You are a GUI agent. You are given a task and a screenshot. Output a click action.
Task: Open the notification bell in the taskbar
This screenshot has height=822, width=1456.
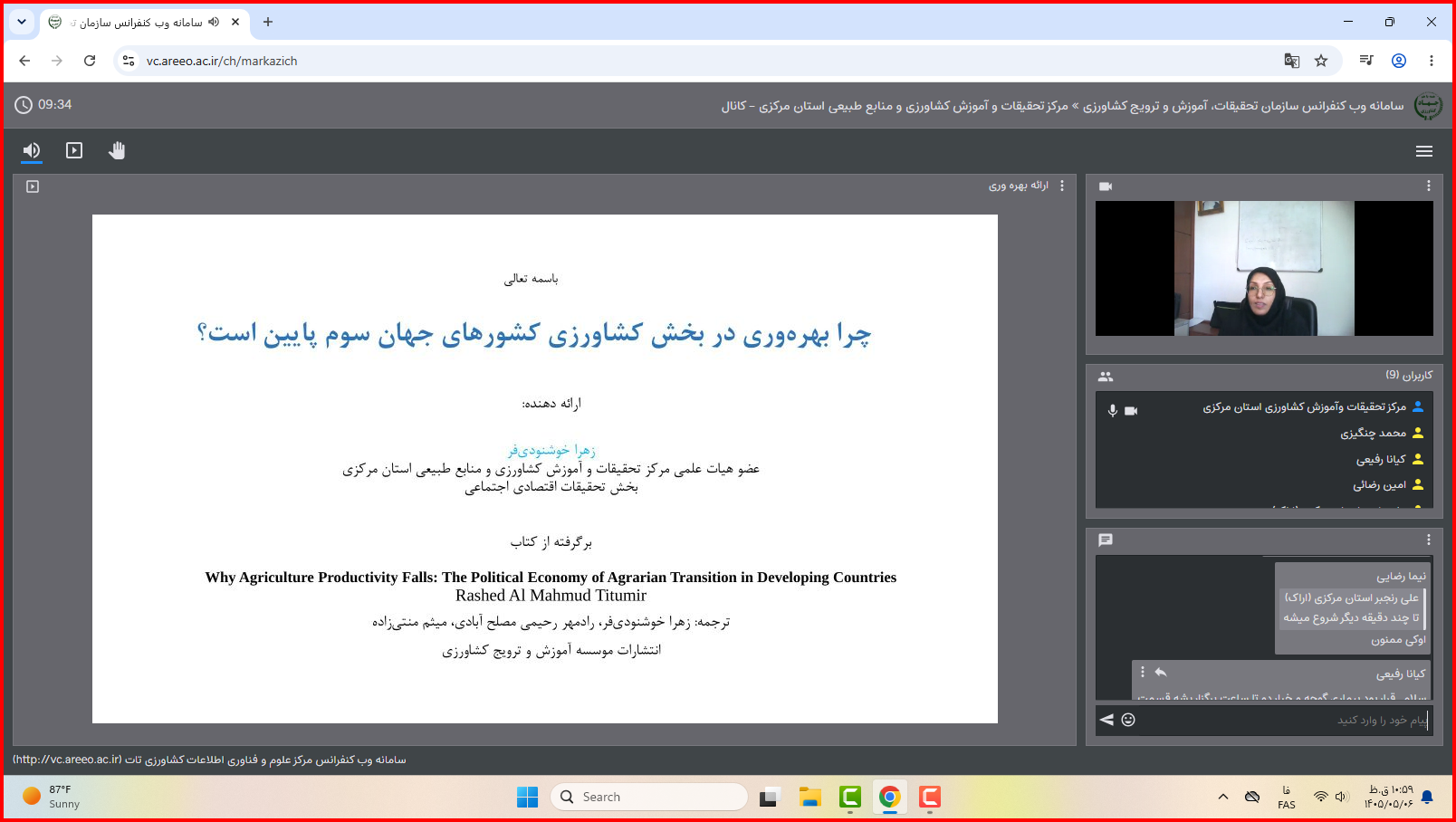[1428, 797]
